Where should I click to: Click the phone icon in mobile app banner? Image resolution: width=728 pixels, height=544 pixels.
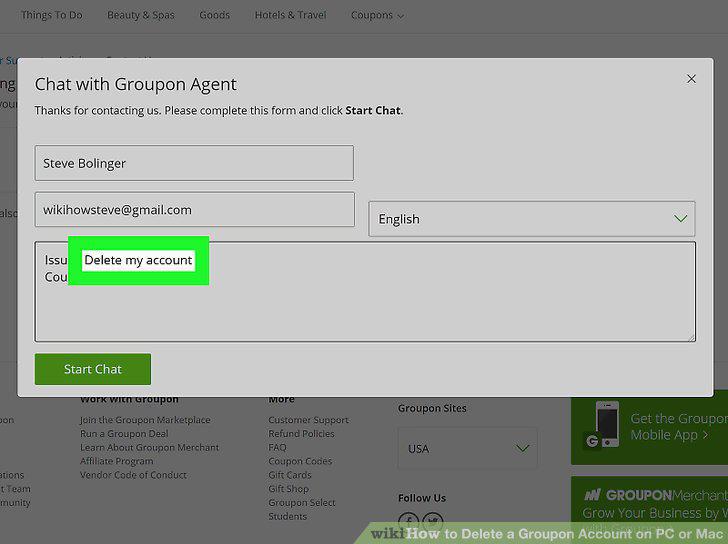tap(607, 424)
